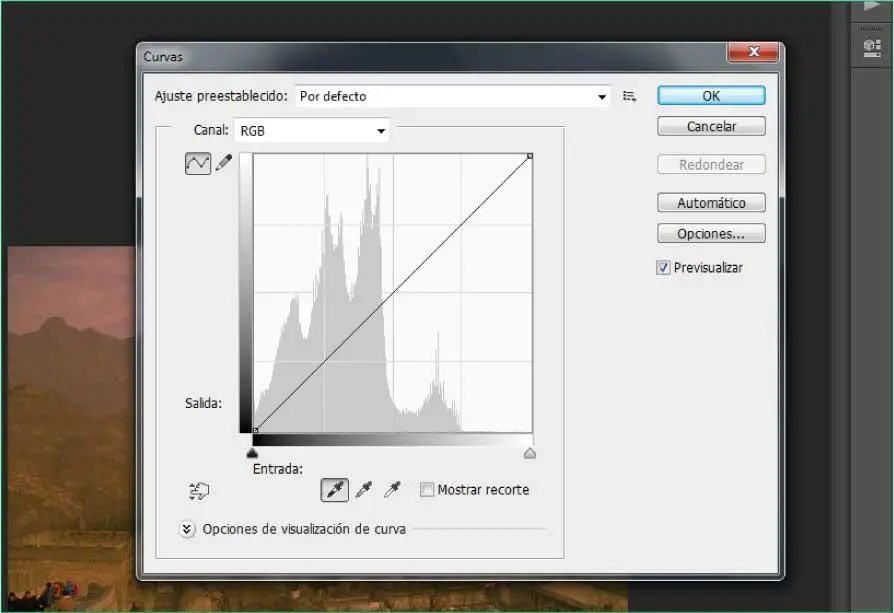Select the pencil draw curve tool
894x613 pixels.
click(224, 163)
